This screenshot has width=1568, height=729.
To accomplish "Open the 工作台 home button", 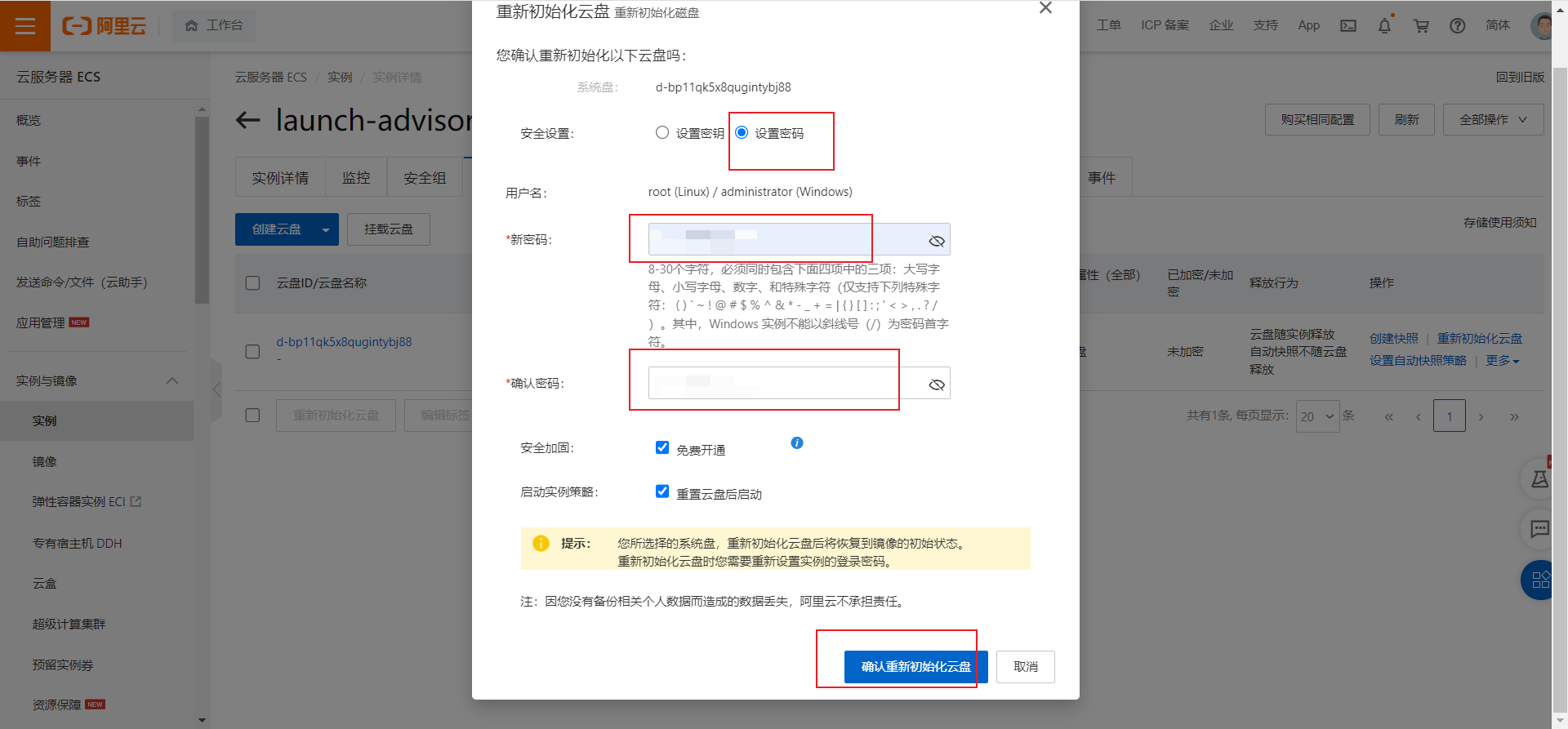I will pyautogui.click(x=214, y=25).
